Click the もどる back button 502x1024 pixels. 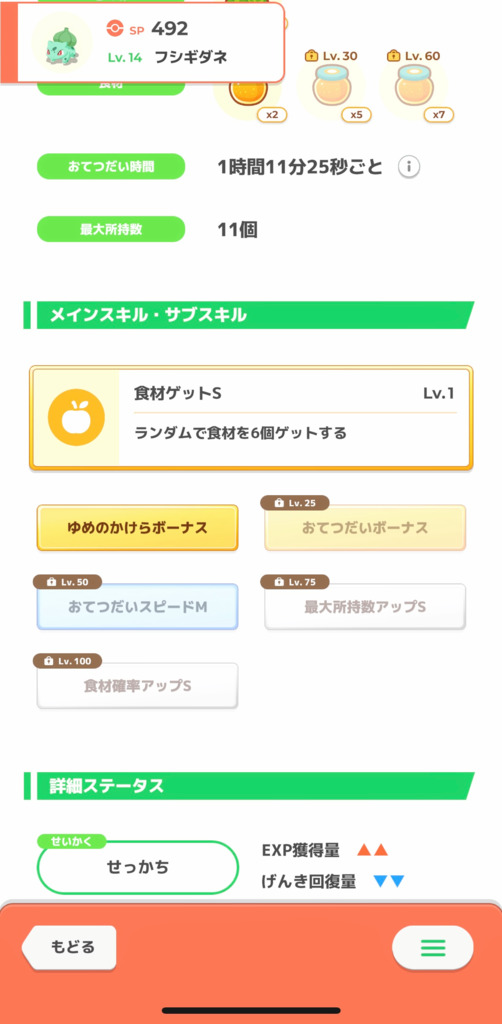pyautogui.click(x=69, y=947)
